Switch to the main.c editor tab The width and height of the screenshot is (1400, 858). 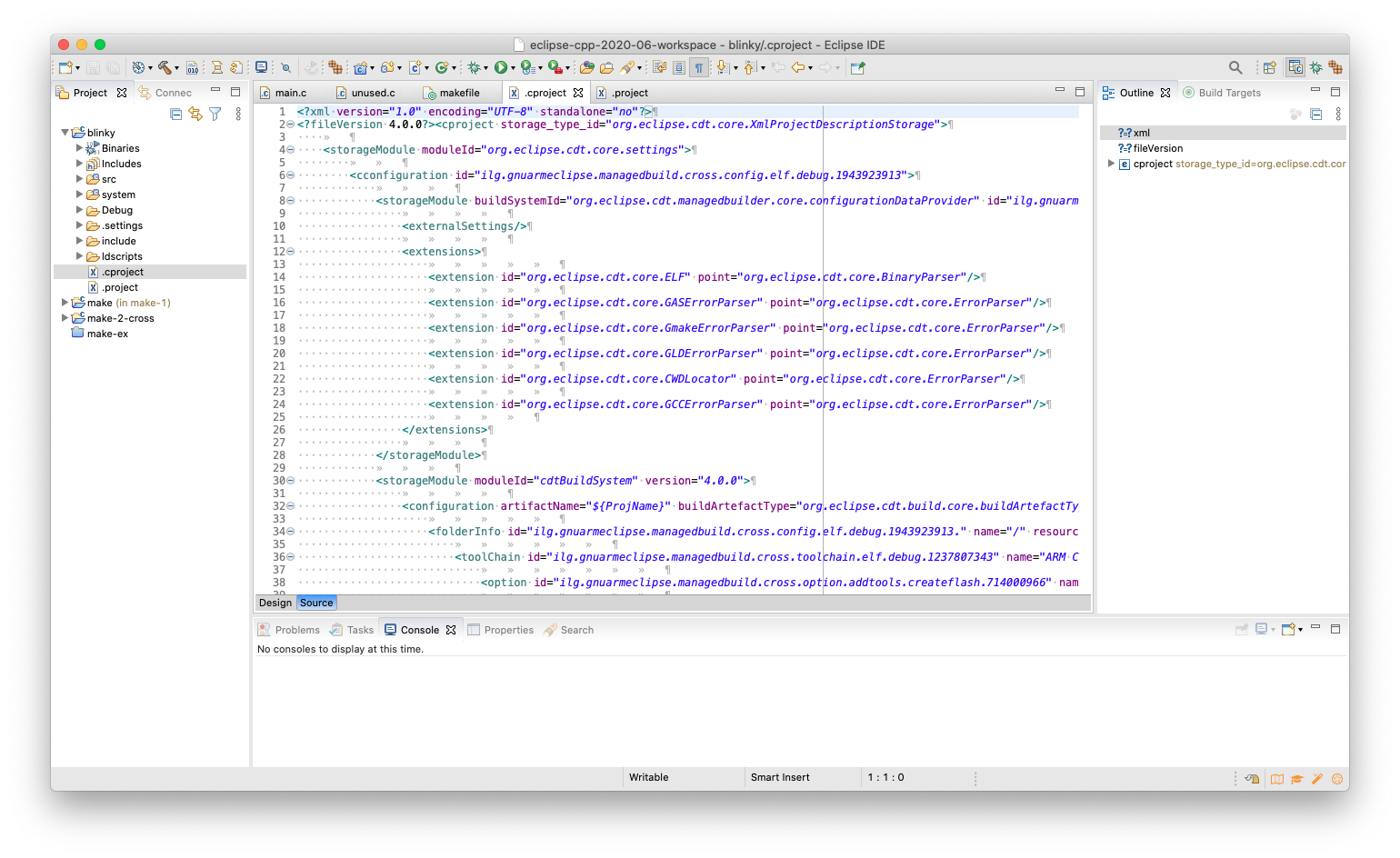click(x=290, y=93)
